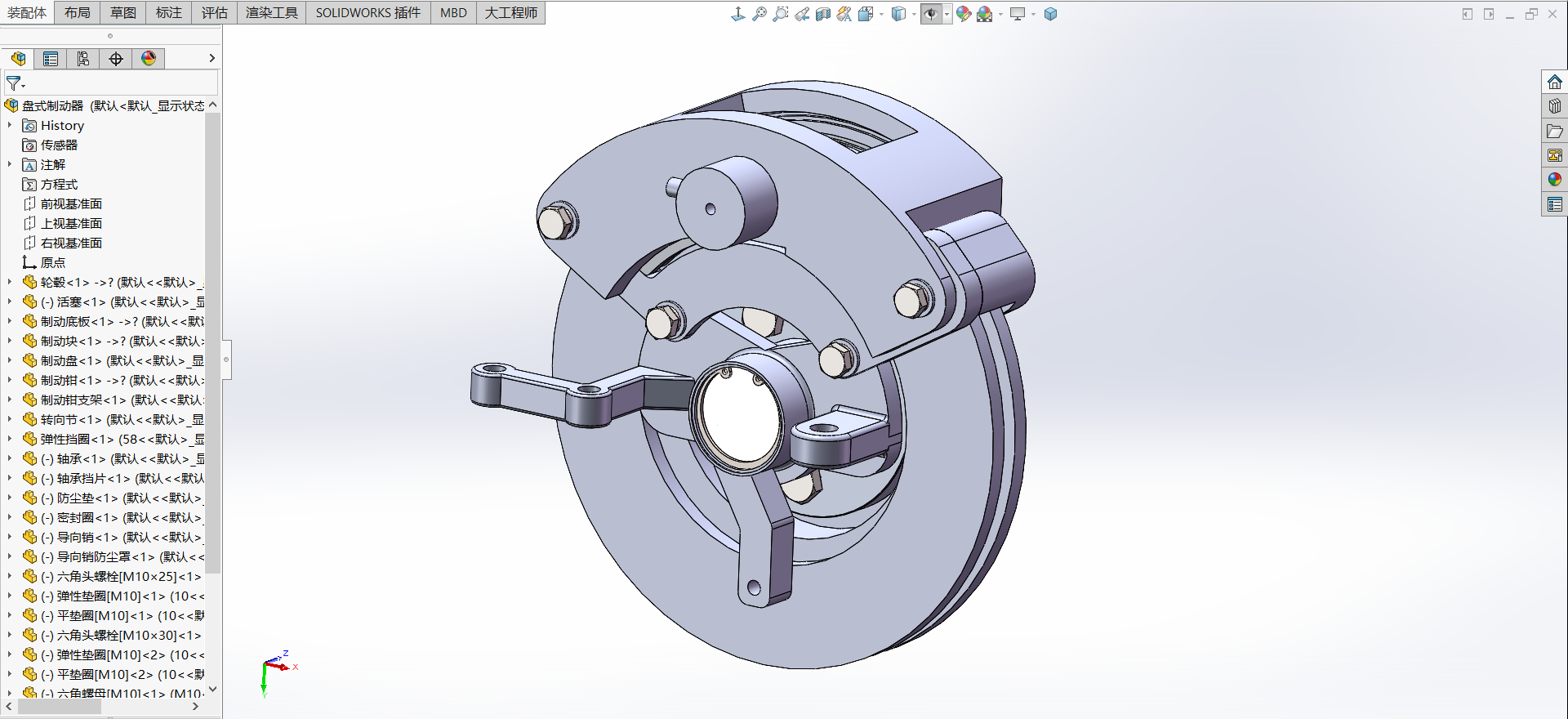The width and height of the screenshot is (1568, 719).
Task: Toggle Section View tool
Action: (x=823, y=14)
